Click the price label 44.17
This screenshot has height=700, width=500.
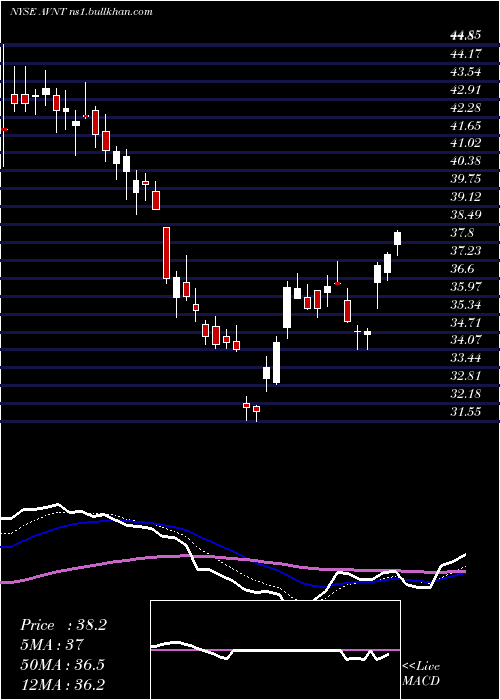click(466, 54)
